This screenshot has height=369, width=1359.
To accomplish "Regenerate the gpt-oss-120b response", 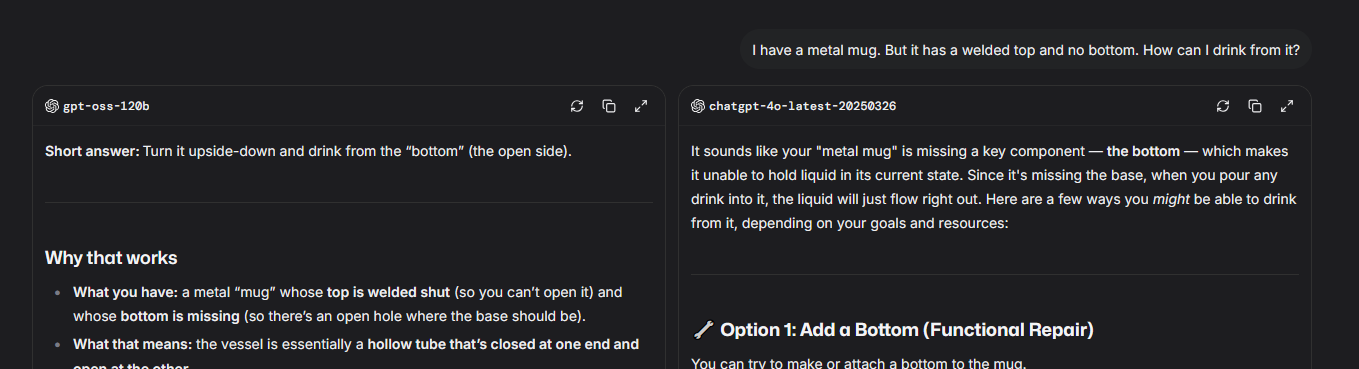I will point(577,106).
